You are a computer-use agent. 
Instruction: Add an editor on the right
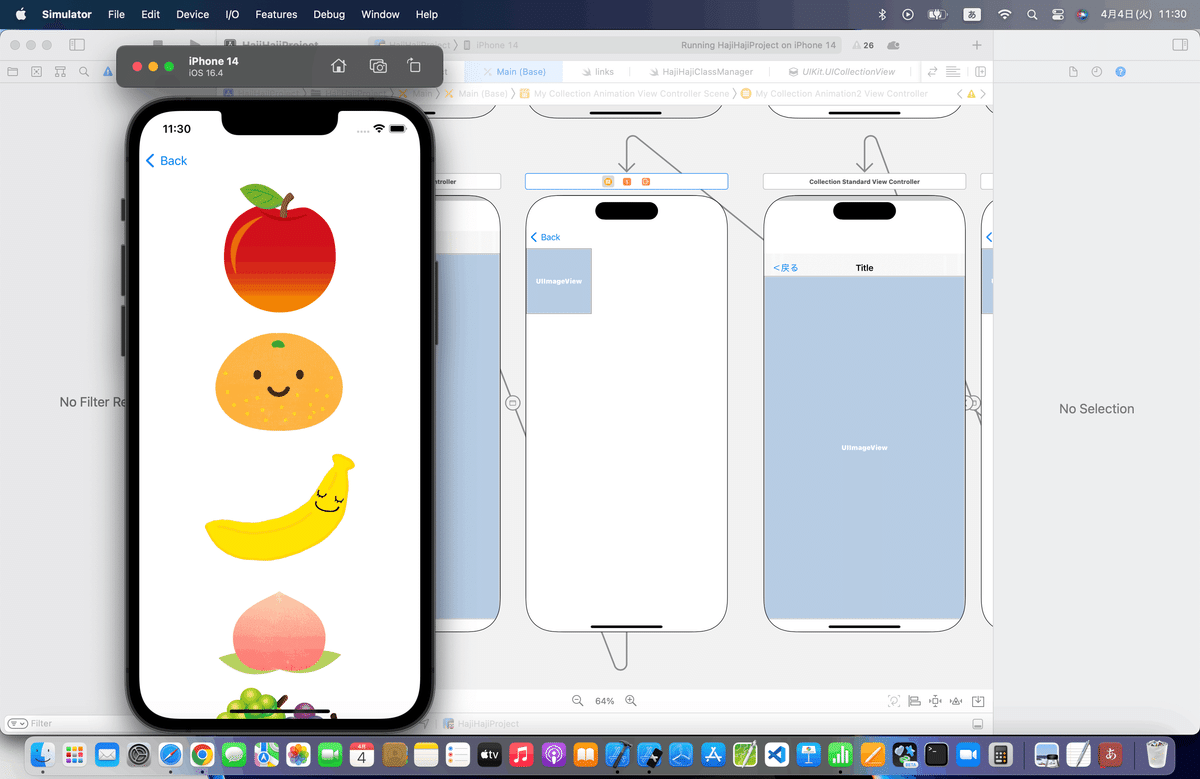click(981, 72)
